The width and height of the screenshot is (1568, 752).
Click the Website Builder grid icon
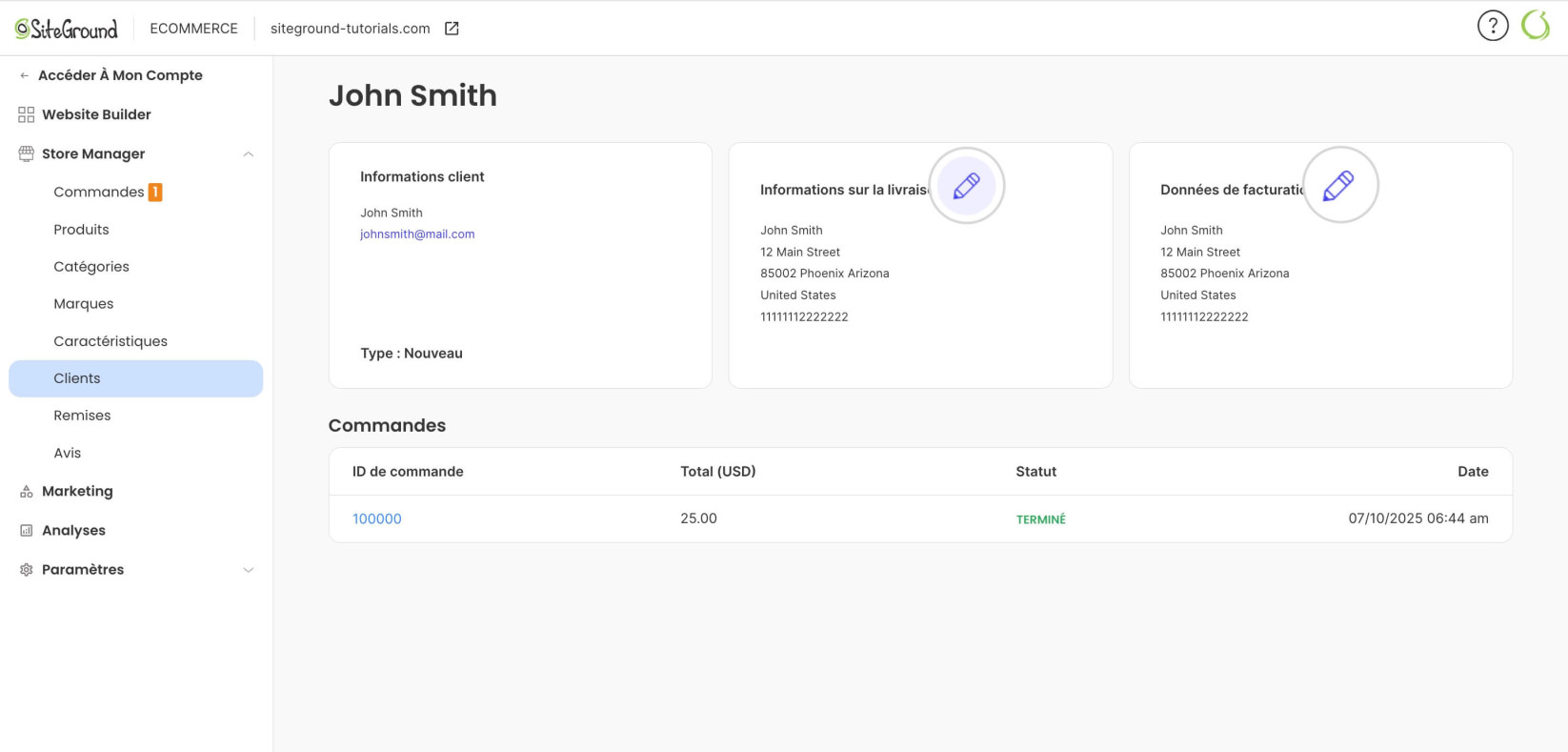coord(26,114)
